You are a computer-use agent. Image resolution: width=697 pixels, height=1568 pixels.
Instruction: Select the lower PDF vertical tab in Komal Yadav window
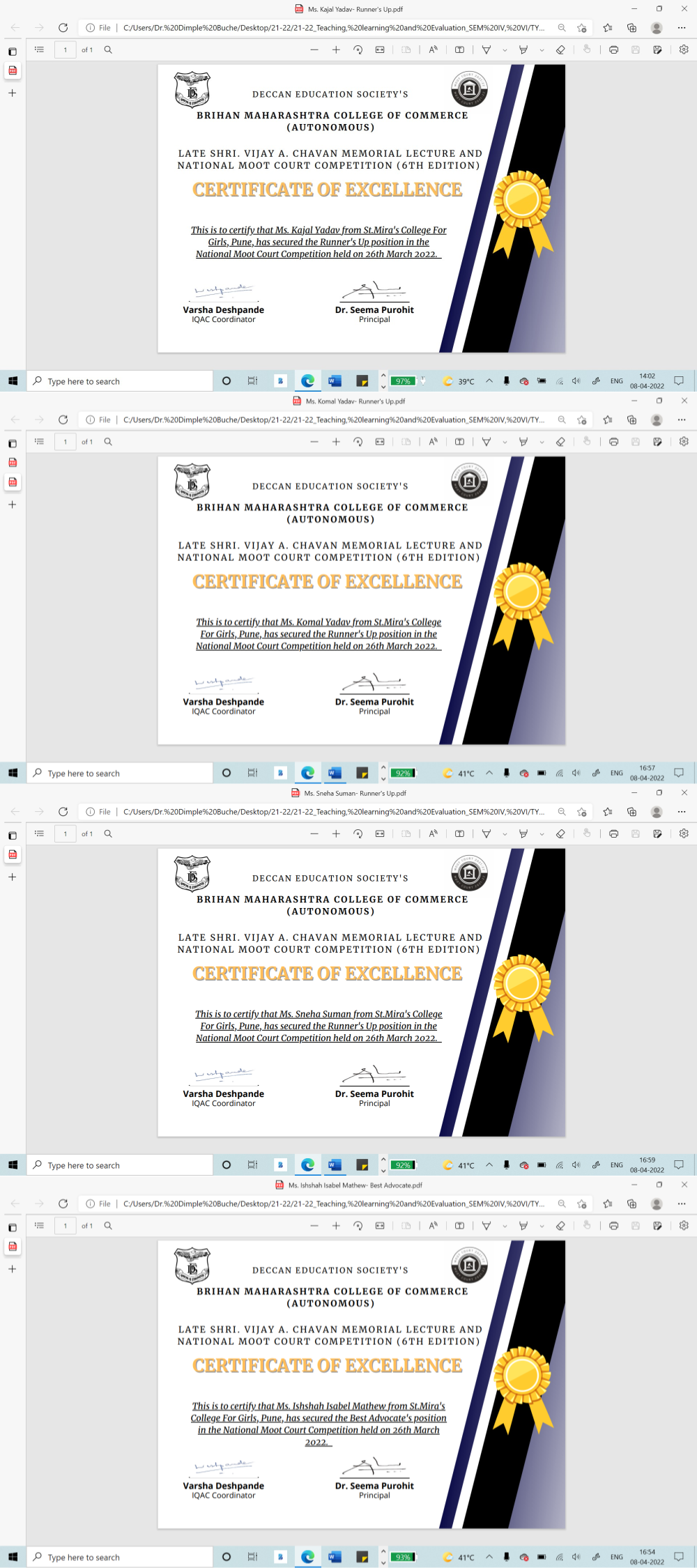(x=13, y=482)
